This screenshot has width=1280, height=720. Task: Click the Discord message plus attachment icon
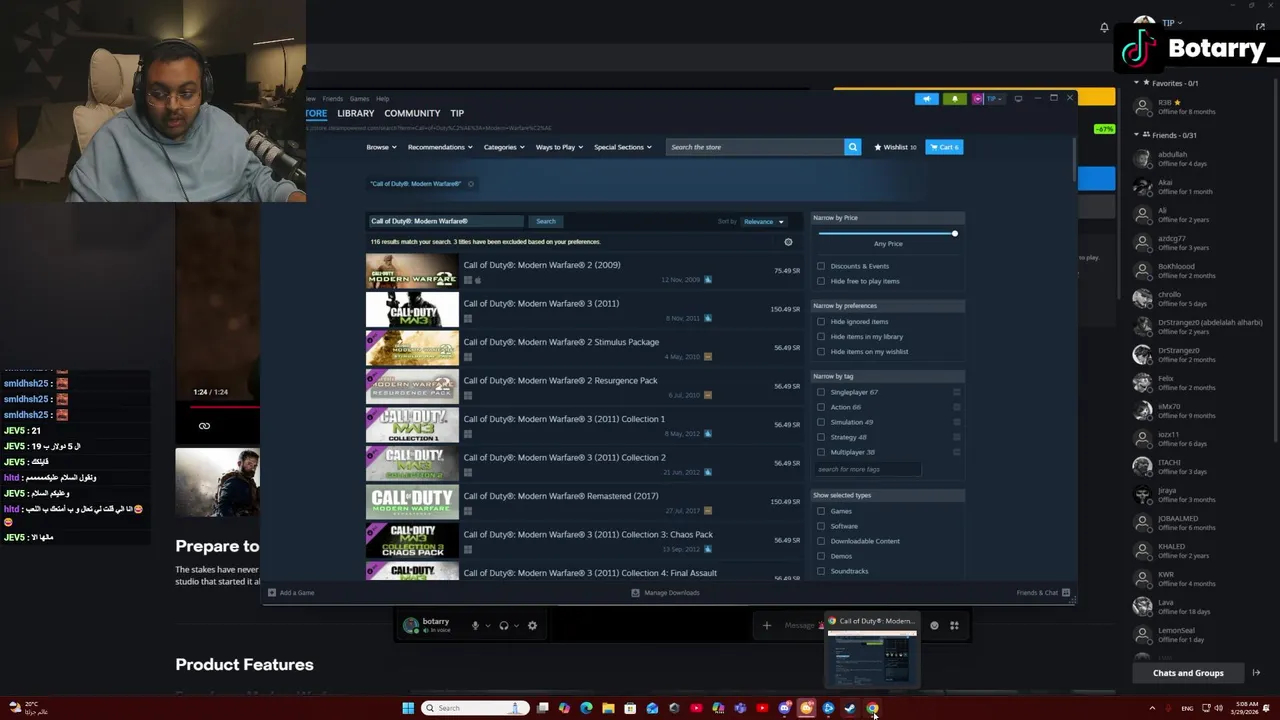click(x=766, y=626)
